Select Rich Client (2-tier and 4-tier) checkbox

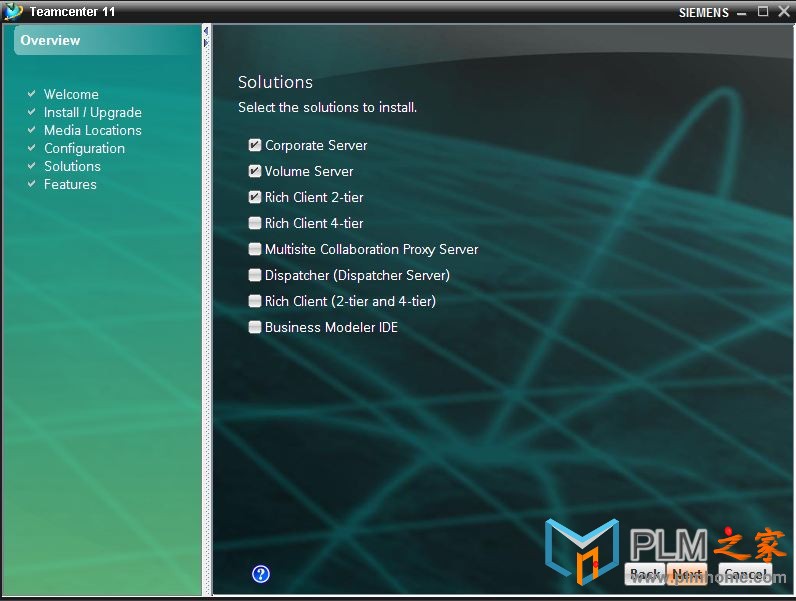[255, 301]
